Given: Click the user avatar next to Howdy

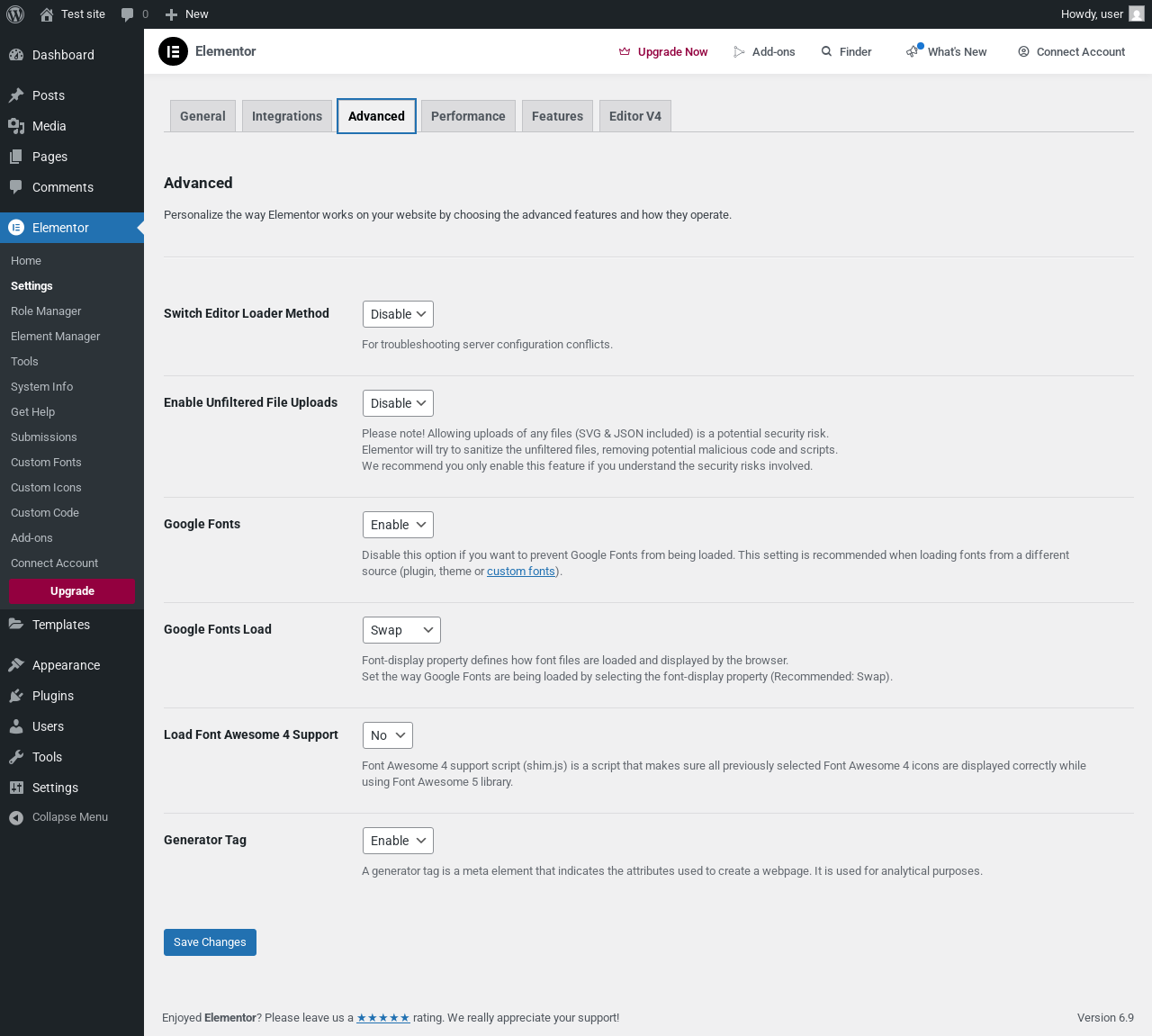Looking at the screenshot, I should tap(1137, 14).
